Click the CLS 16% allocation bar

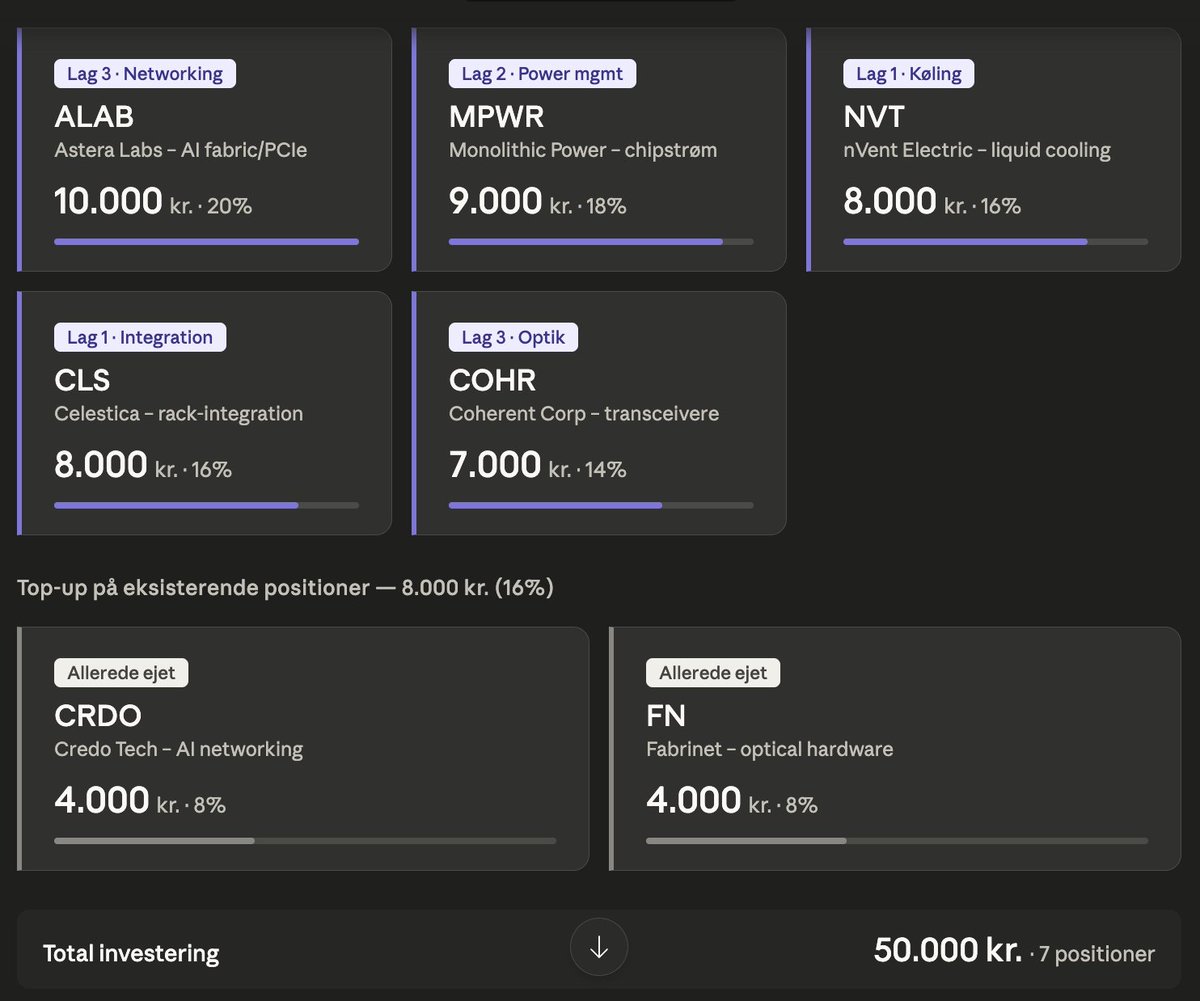coord(206,505)
